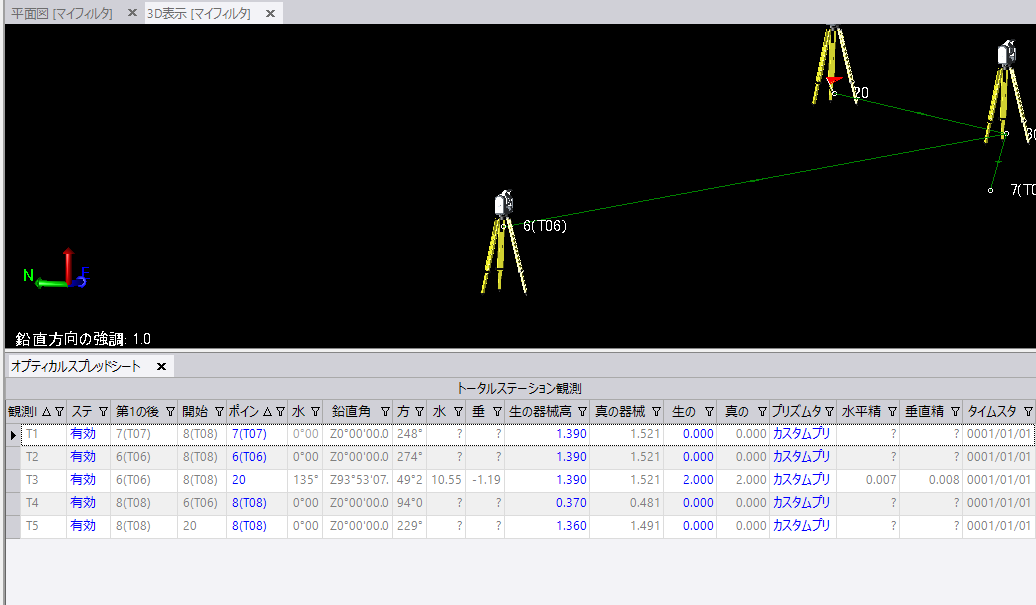
Task: Click the filter icon on the ステ column
Action: [x=103, y=410]
